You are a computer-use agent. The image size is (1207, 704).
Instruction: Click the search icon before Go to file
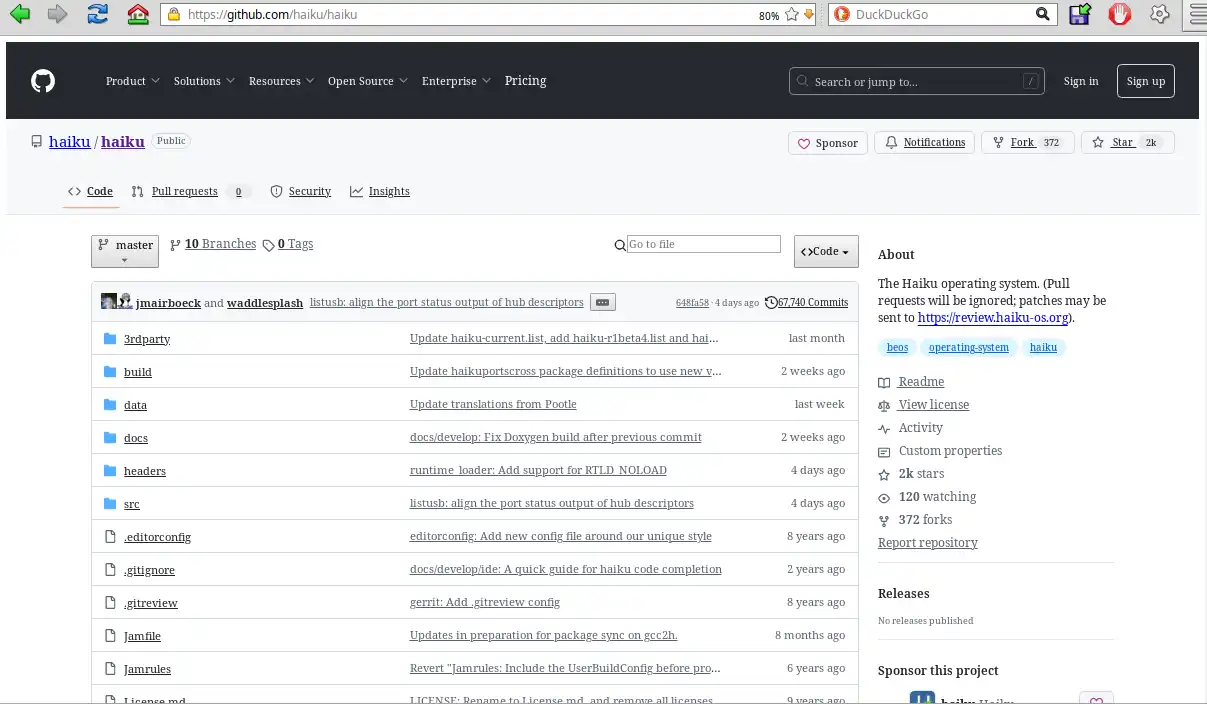[620, 245]
